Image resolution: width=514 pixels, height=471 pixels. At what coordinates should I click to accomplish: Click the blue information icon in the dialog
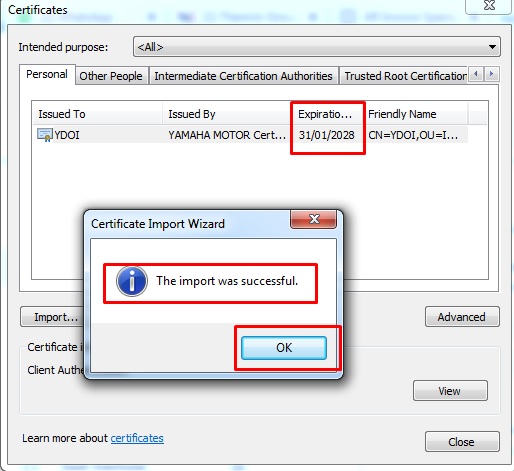click(132, 281)
